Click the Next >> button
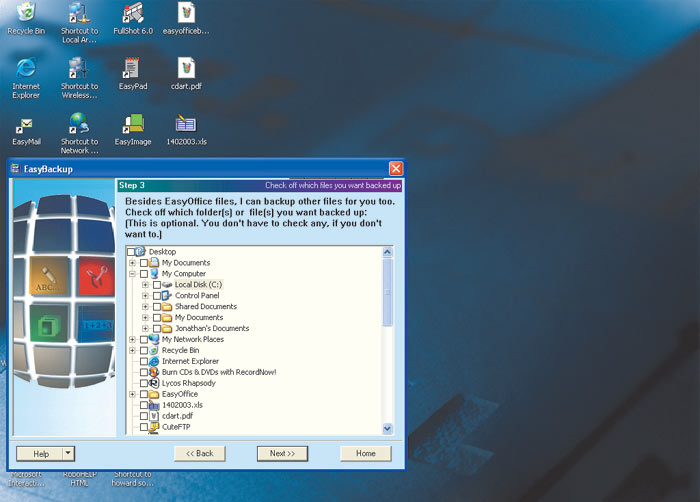 pos(282,453)
